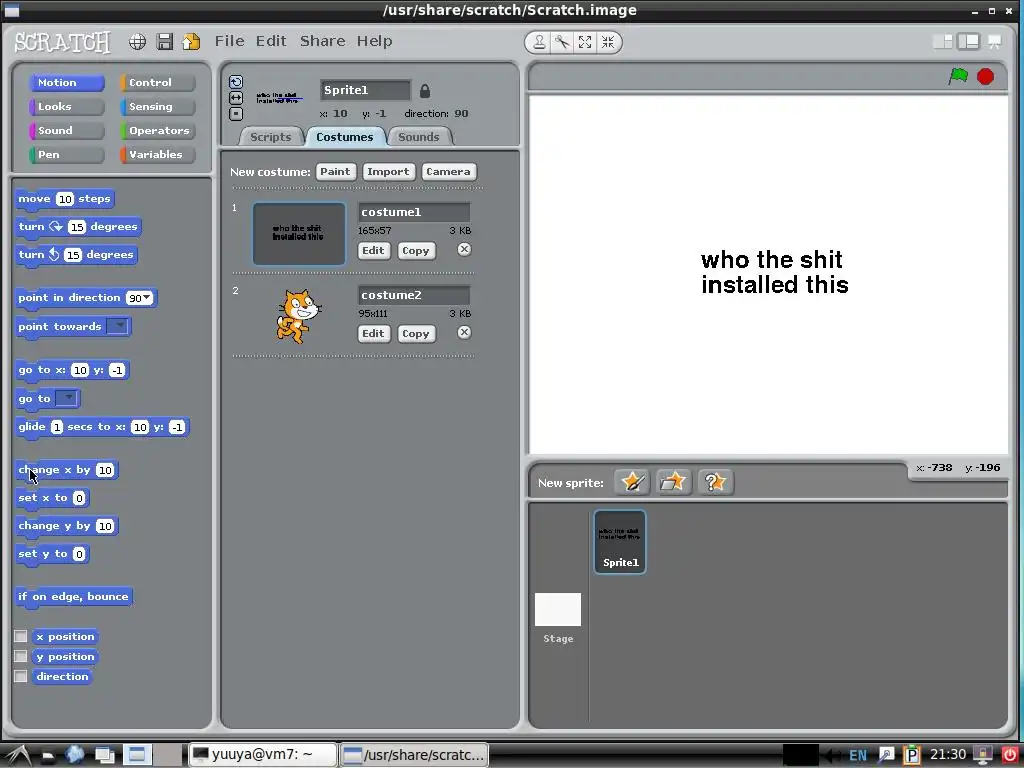1024x768 pixels.
Task: Click the Import costume button
Action: 388,172
